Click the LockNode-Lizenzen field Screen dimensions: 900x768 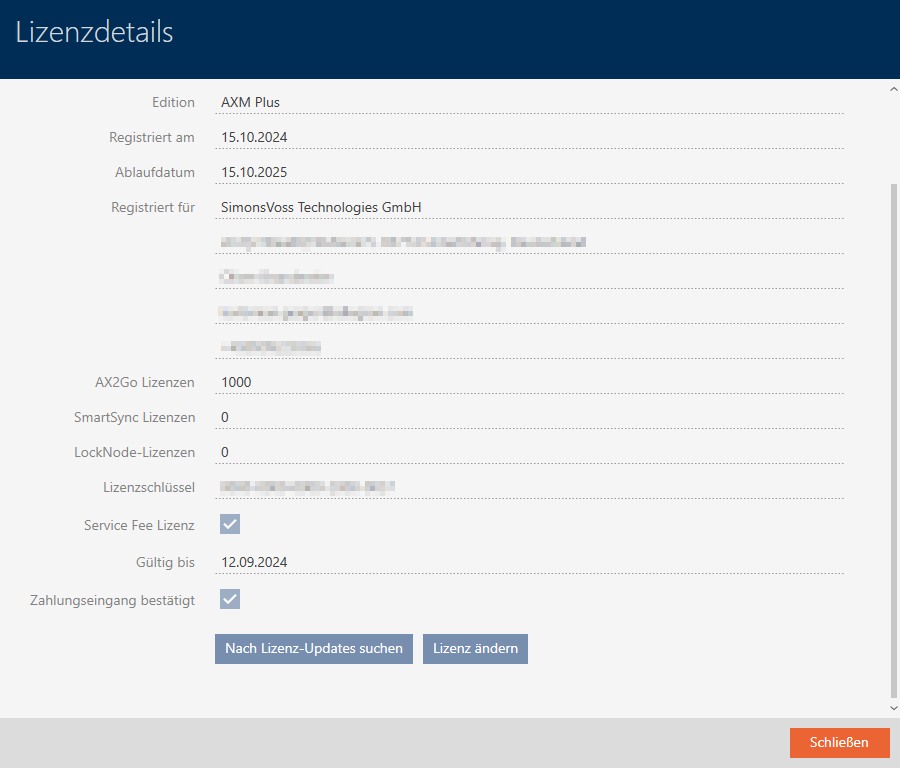click(530, 452)
